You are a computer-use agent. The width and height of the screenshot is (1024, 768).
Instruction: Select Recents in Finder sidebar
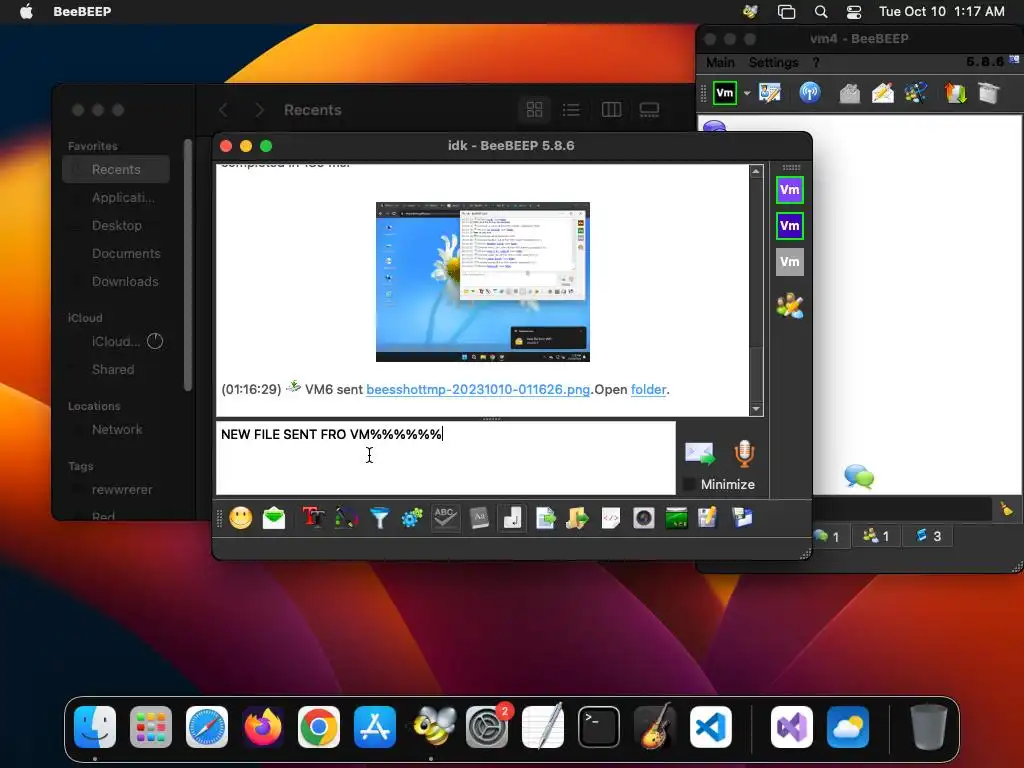[116, 170]
